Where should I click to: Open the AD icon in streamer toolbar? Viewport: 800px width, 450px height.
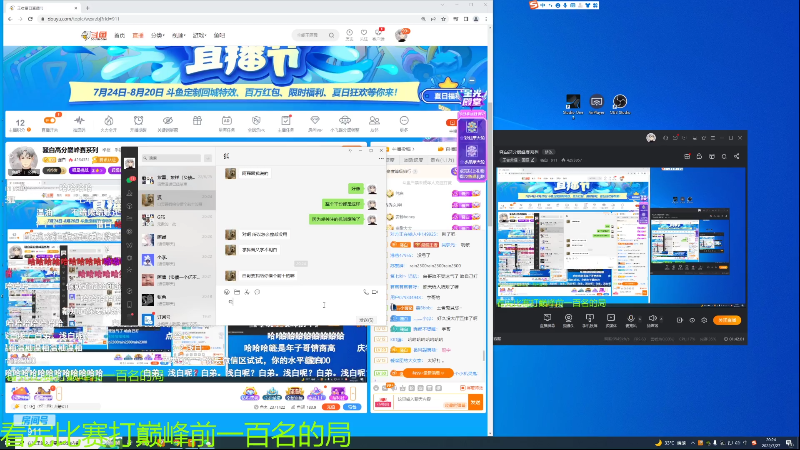[x=227, y=120]
